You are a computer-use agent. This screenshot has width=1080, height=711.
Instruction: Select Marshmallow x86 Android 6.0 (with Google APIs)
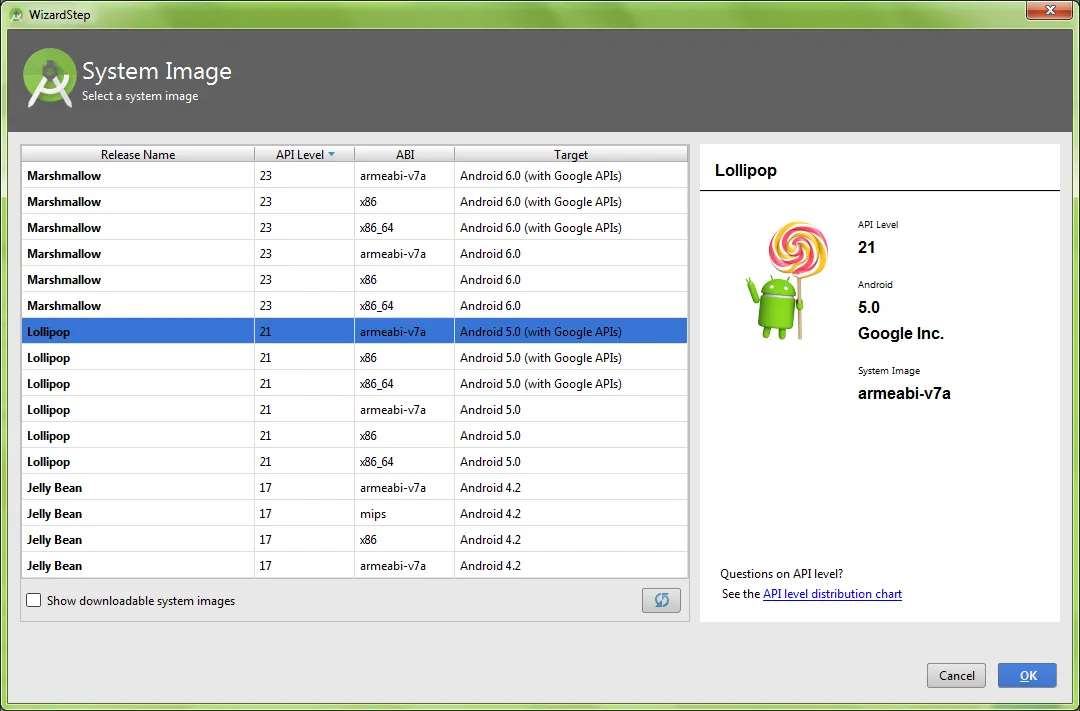point(355,202)
